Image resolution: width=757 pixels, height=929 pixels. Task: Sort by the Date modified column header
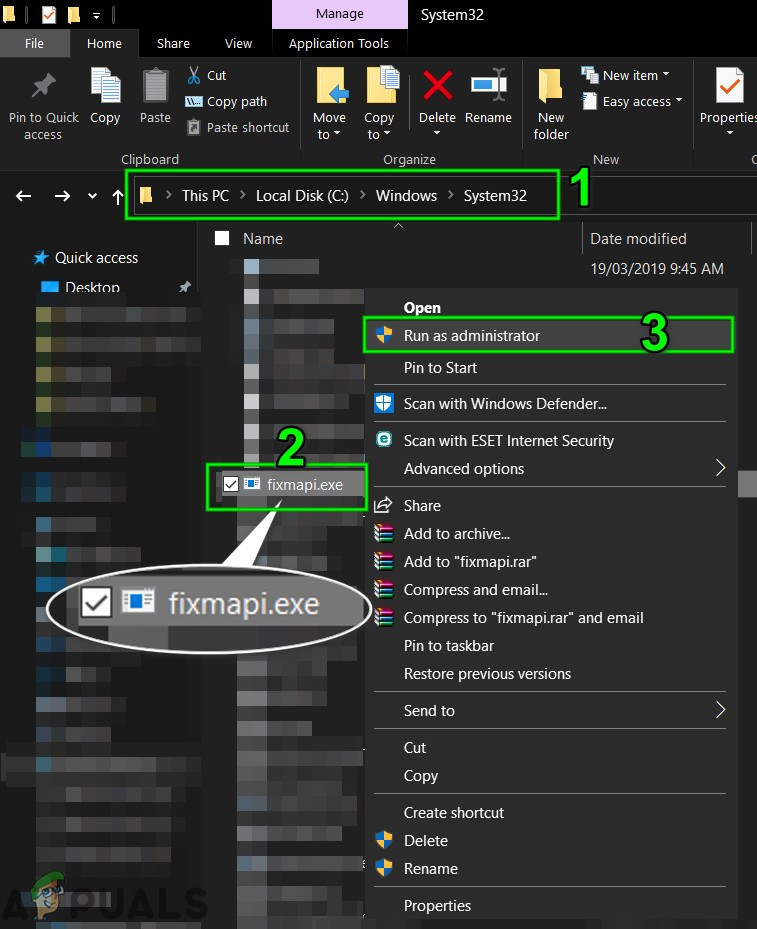[639, 239]
